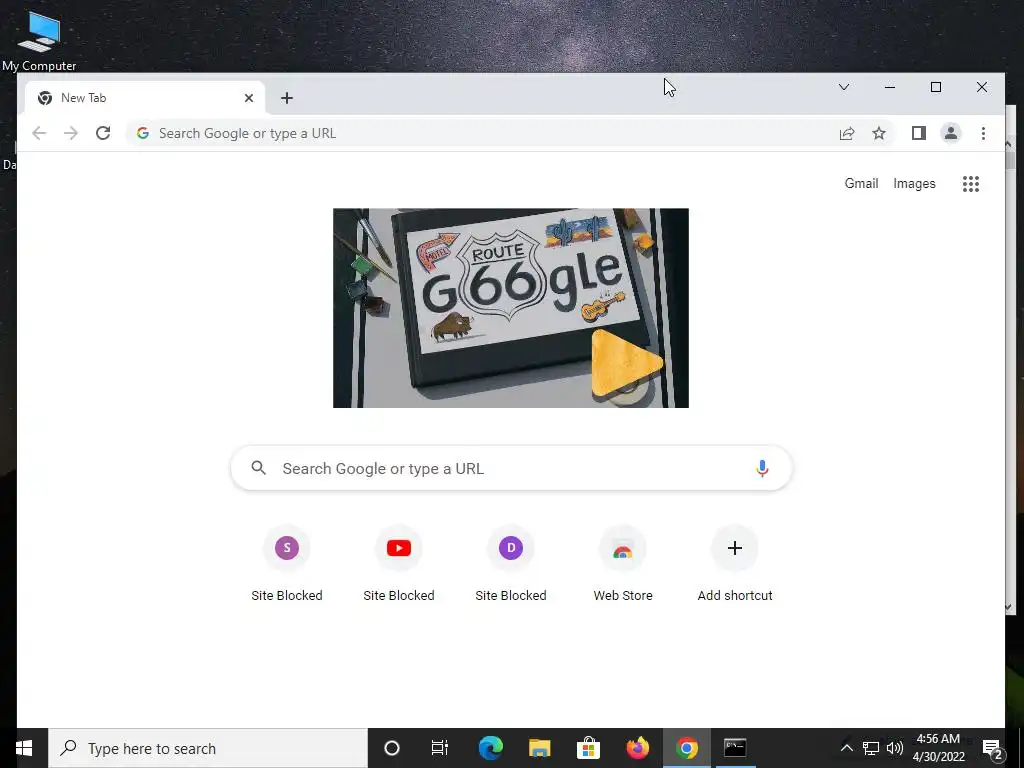
Task: Open the Chrome side panel icon
Action: tap(919, 133)
